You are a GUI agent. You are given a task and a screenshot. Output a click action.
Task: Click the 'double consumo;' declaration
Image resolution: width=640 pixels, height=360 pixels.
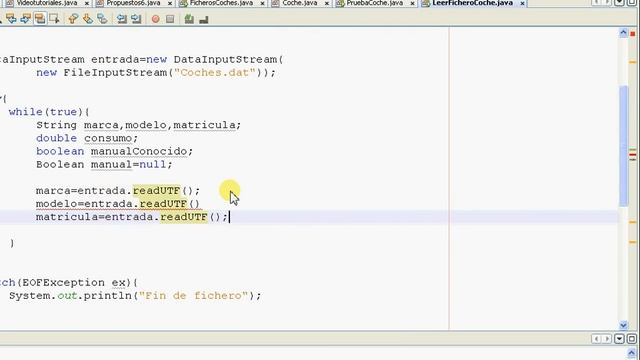tap(87, 138)
